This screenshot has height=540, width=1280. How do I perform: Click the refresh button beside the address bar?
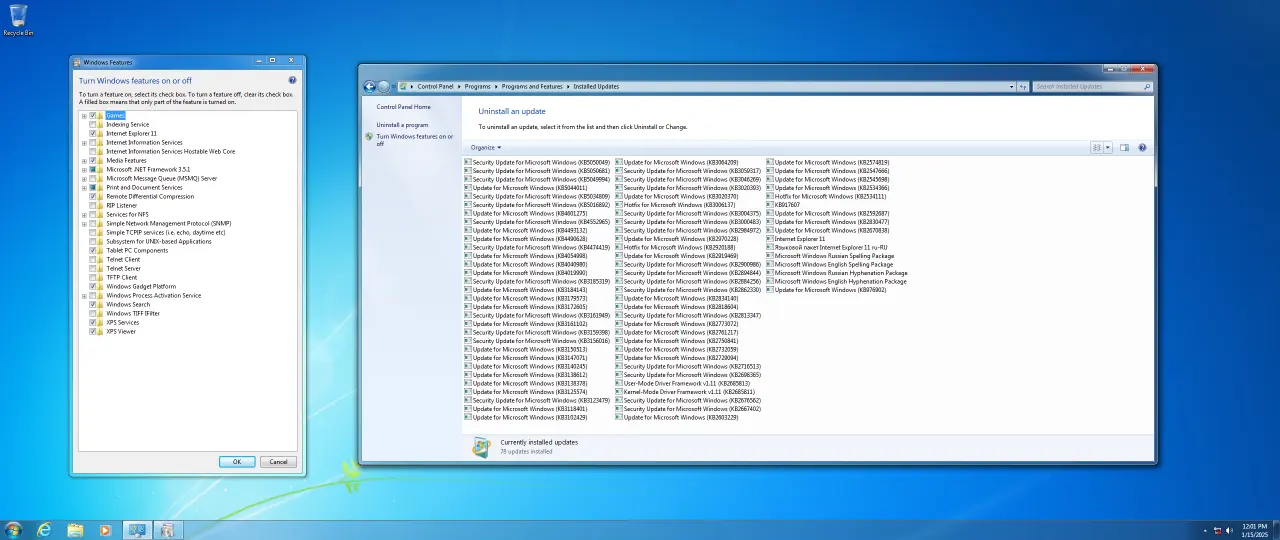click(x=1023, y=87)
